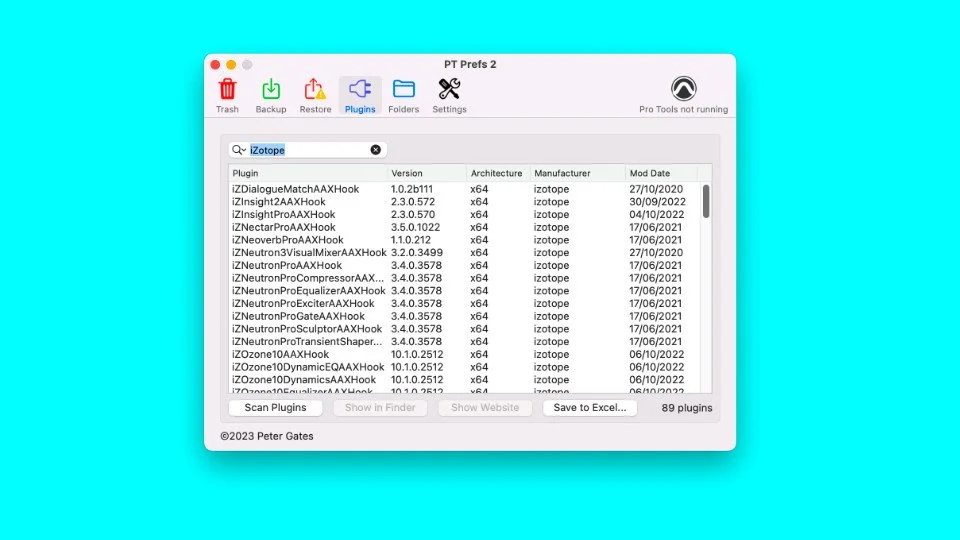
Task: Select the iZNeutronProEqualizerAAXHook row
Action: (464, 291)
